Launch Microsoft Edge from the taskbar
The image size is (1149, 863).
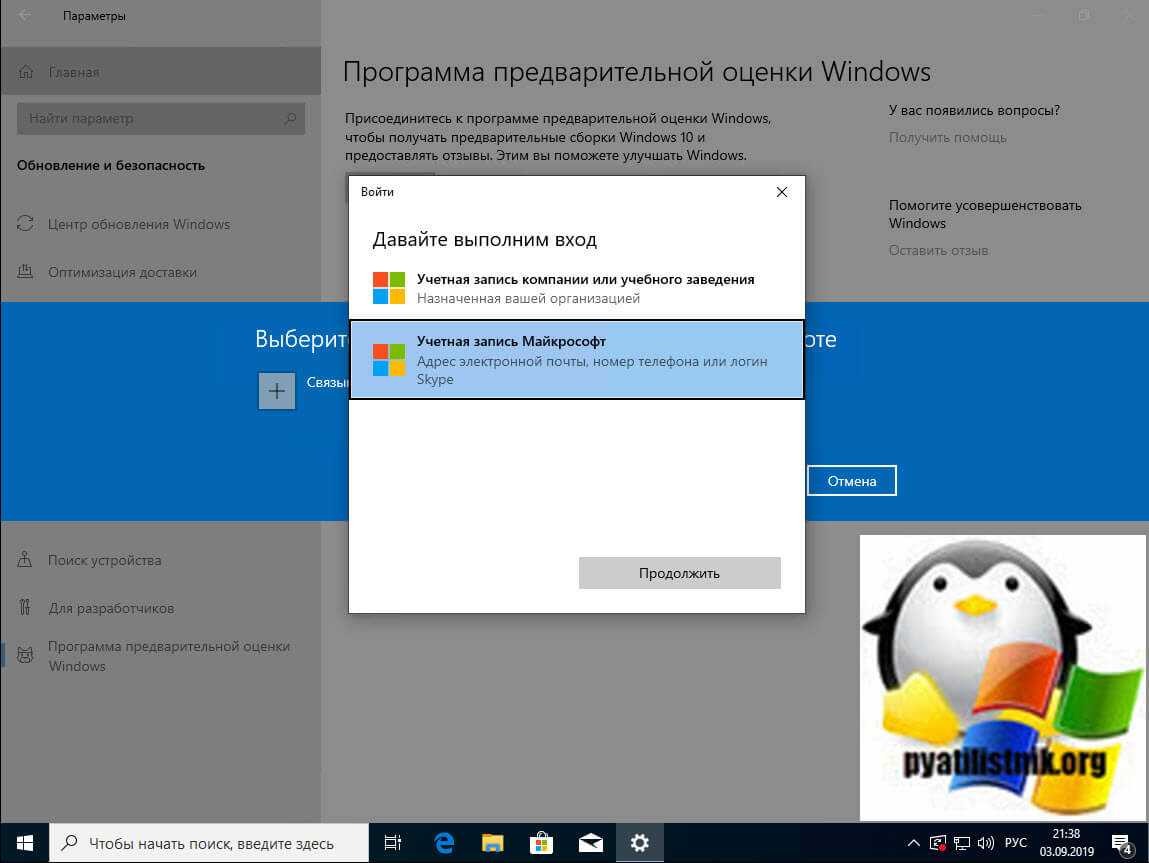(x=443, y=843)
